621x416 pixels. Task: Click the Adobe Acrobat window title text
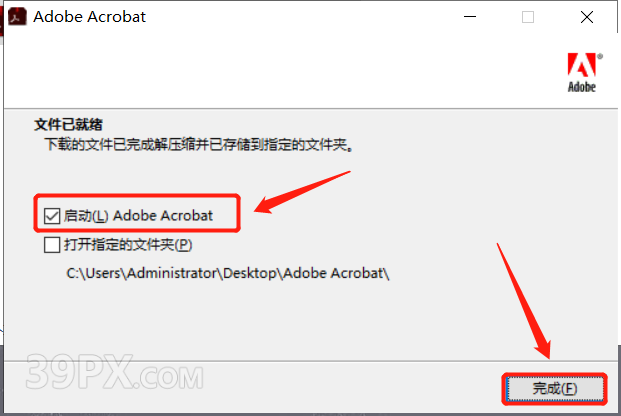pos(90,17)
